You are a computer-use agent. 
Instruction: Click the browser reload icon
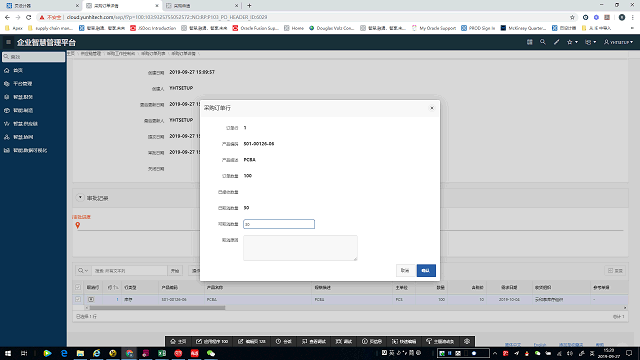29,17
